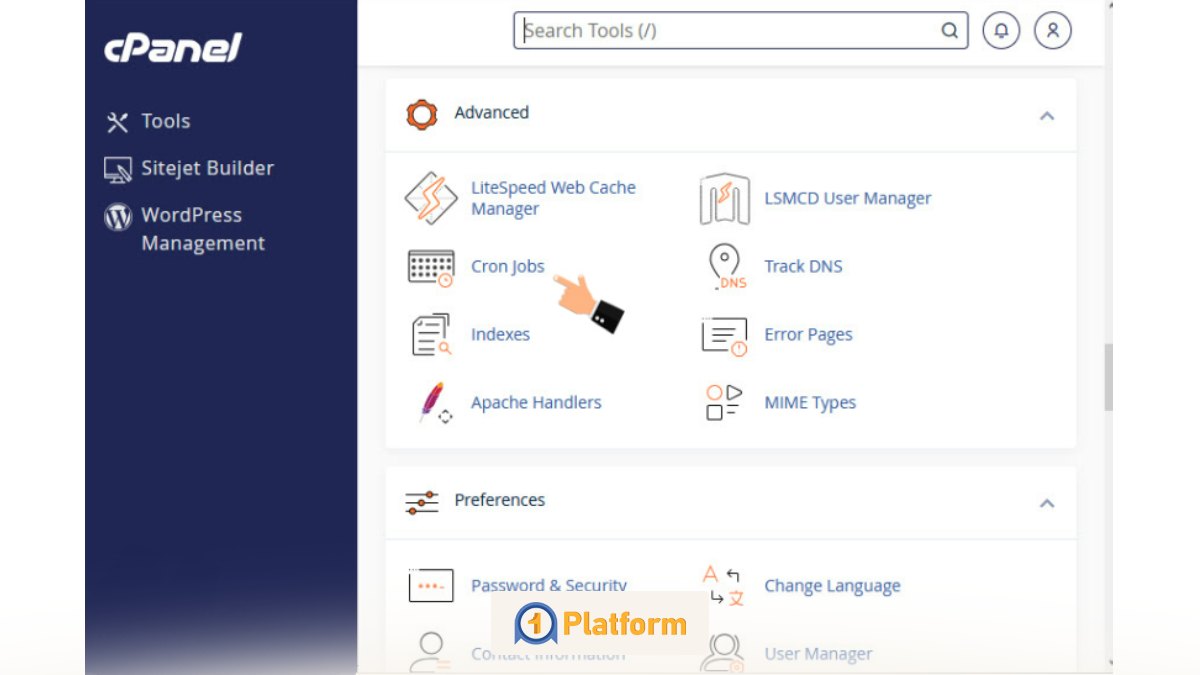Viewport: 1200px width, 675px height.
Task: Click the Apache Handlers feather icon
Action: pos(431,402)
